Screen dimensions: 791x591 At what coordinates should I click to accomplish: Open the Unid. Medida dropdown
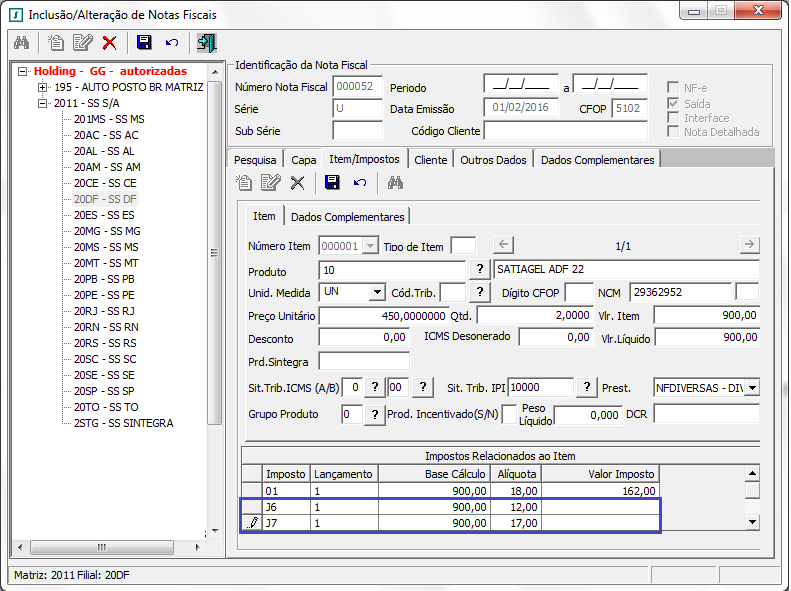pos(376,292)
